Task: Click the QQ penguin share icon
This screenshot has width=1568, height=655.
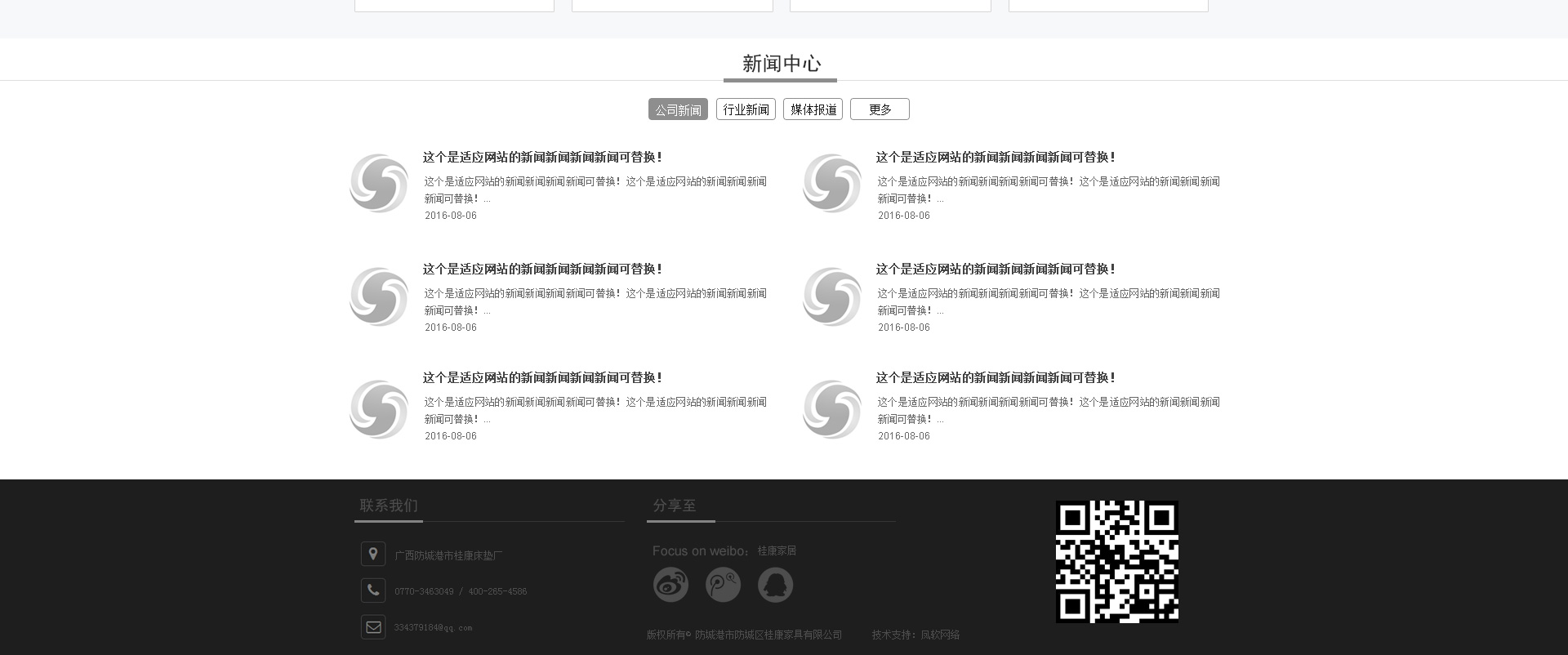Action: (775, 585)
